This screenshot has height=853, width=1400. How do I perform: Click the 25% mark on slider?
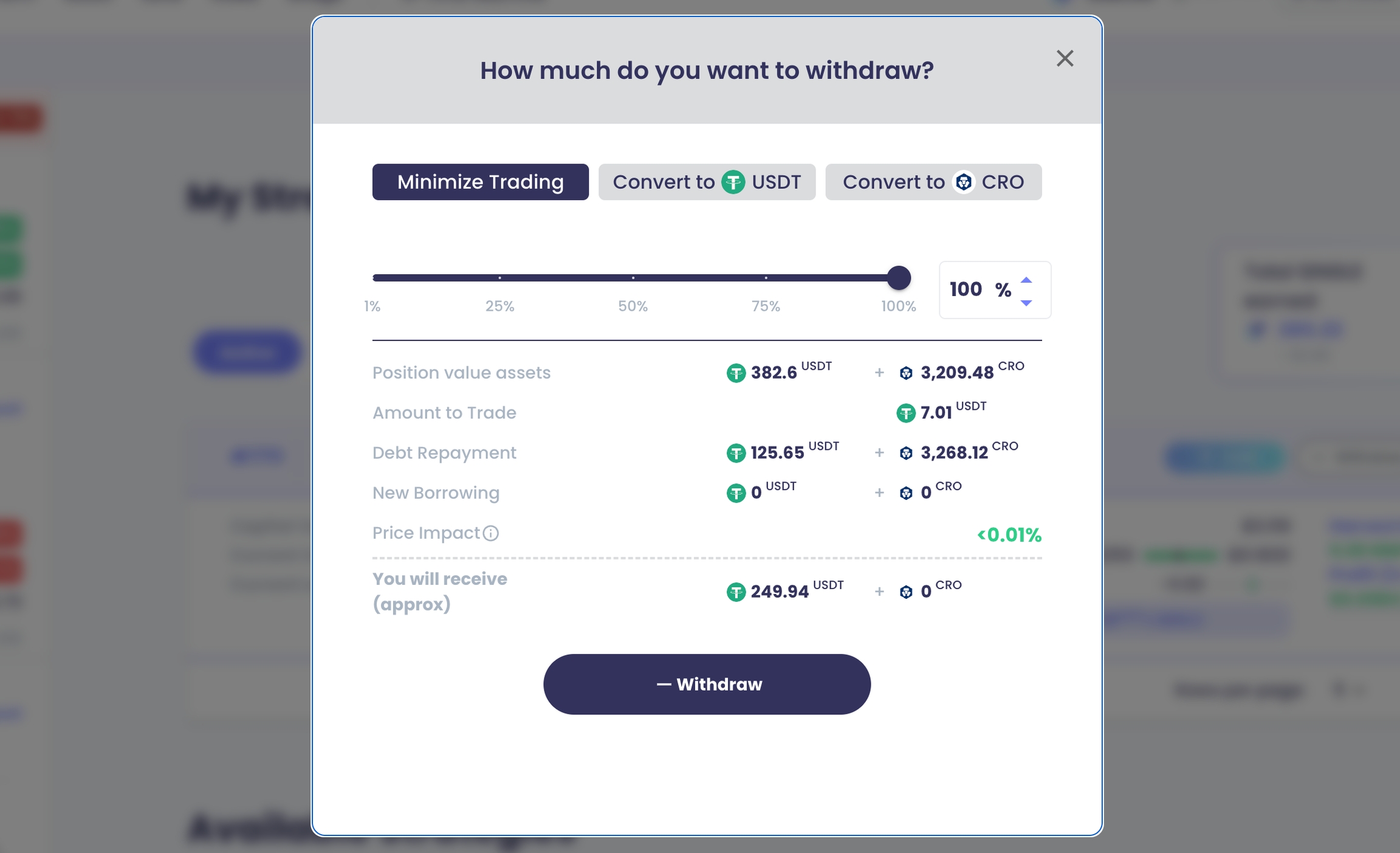click(499, 278)
